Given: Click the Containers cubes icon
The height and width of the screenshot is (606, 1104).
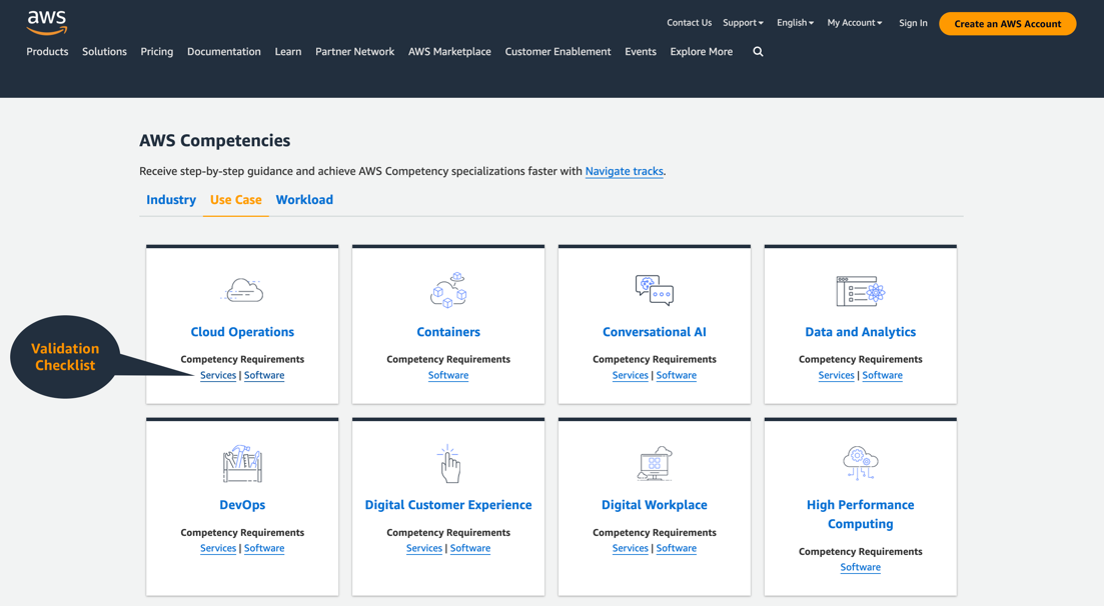Looking at the screenshot, I should click(448, 290).
